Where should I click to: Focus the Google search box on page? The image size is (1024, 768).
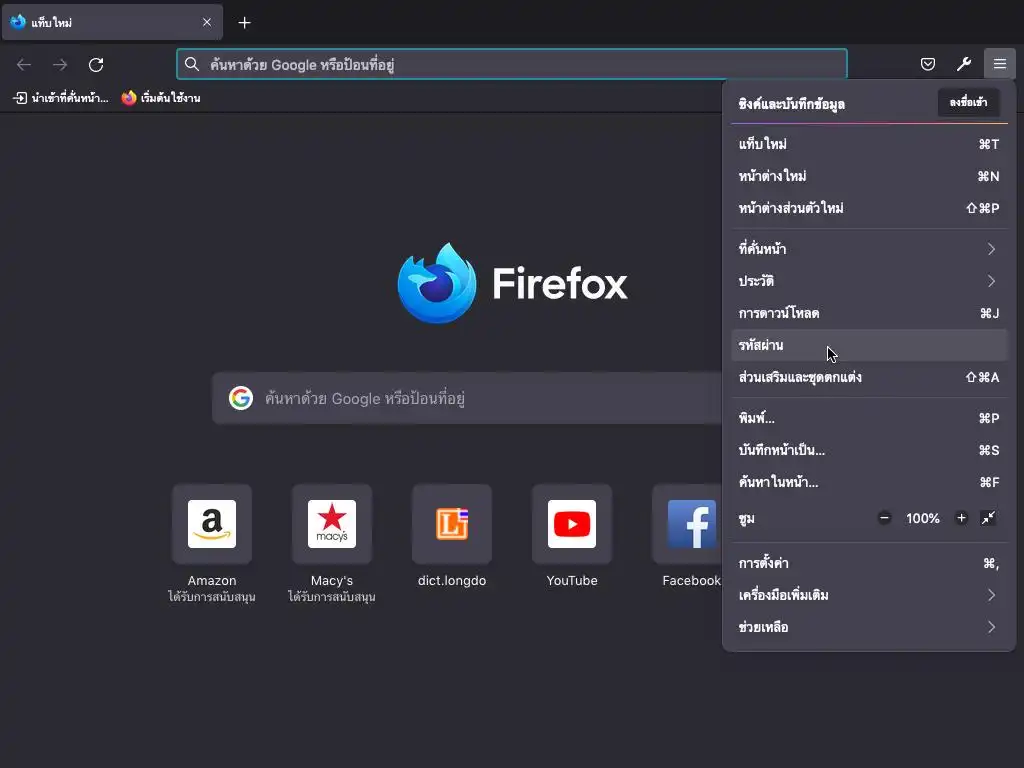coord(467,398)
